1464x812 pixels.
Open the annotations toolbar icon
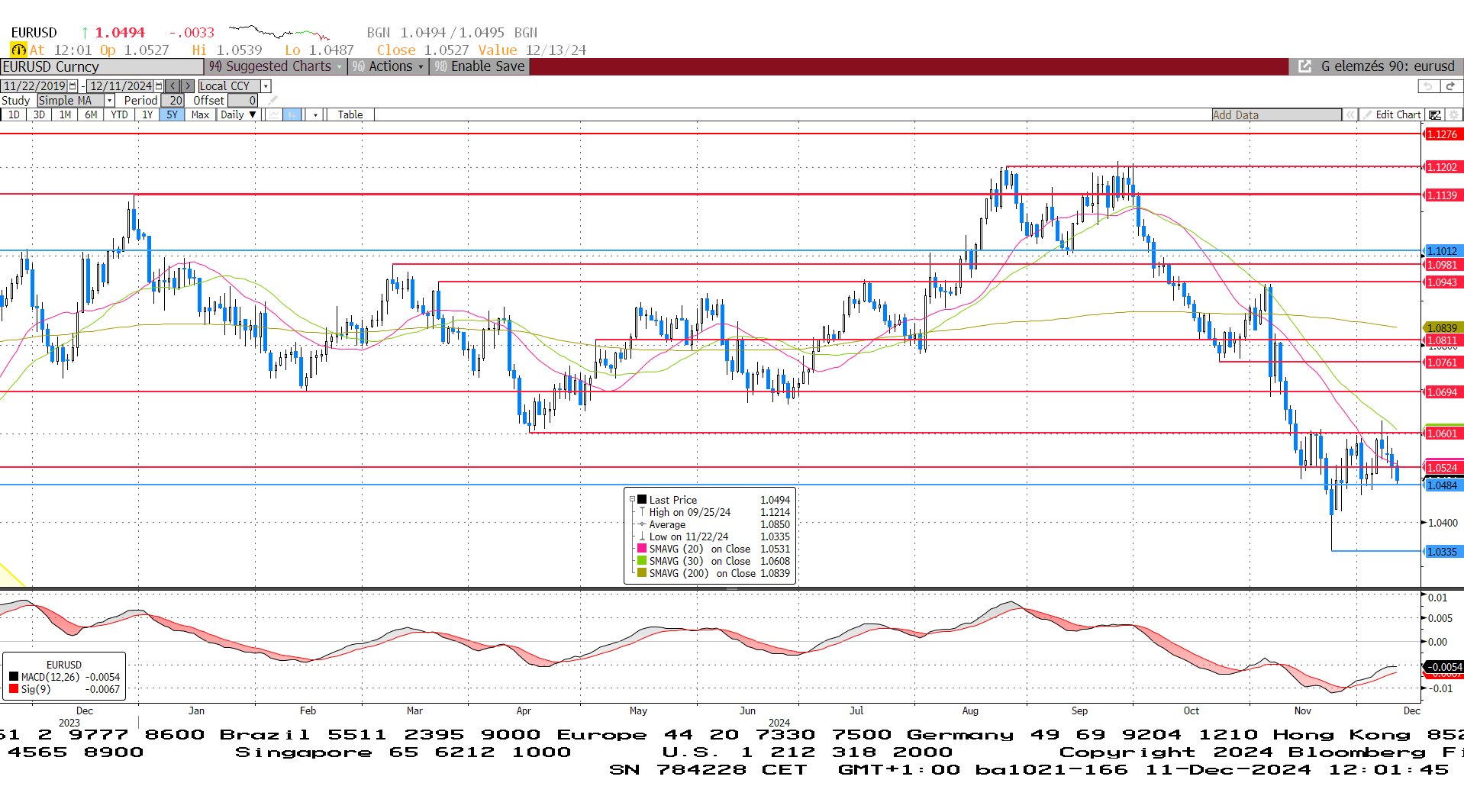coord(1435,114)
